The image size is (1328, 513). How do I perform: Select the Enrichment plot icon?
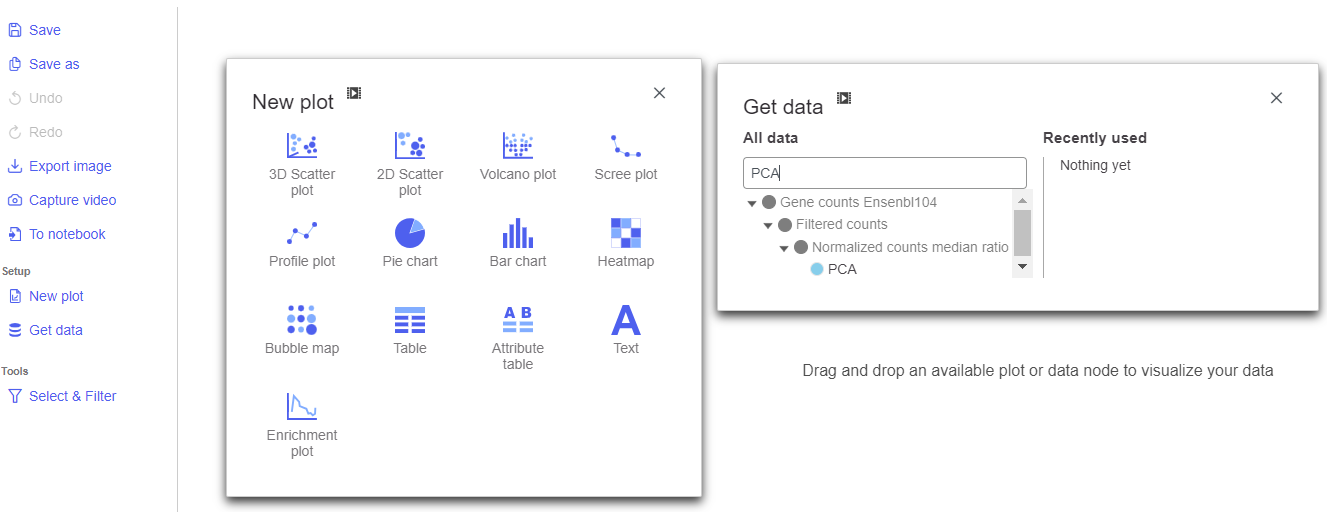click(x=301, y=407)
